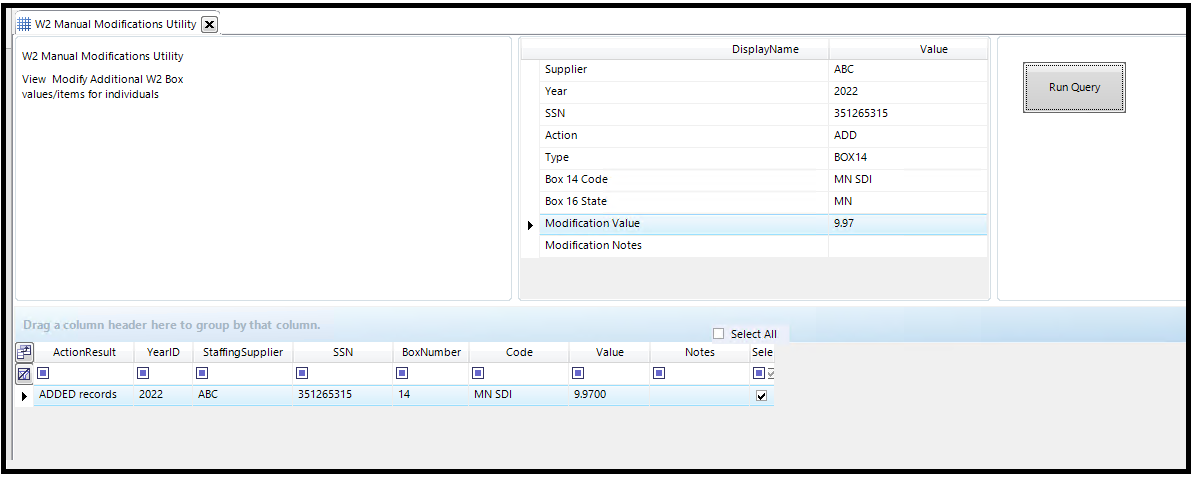Click the Modification Notes value field
Viewport: 1193px width, 480px height.
tap(908, 246)
